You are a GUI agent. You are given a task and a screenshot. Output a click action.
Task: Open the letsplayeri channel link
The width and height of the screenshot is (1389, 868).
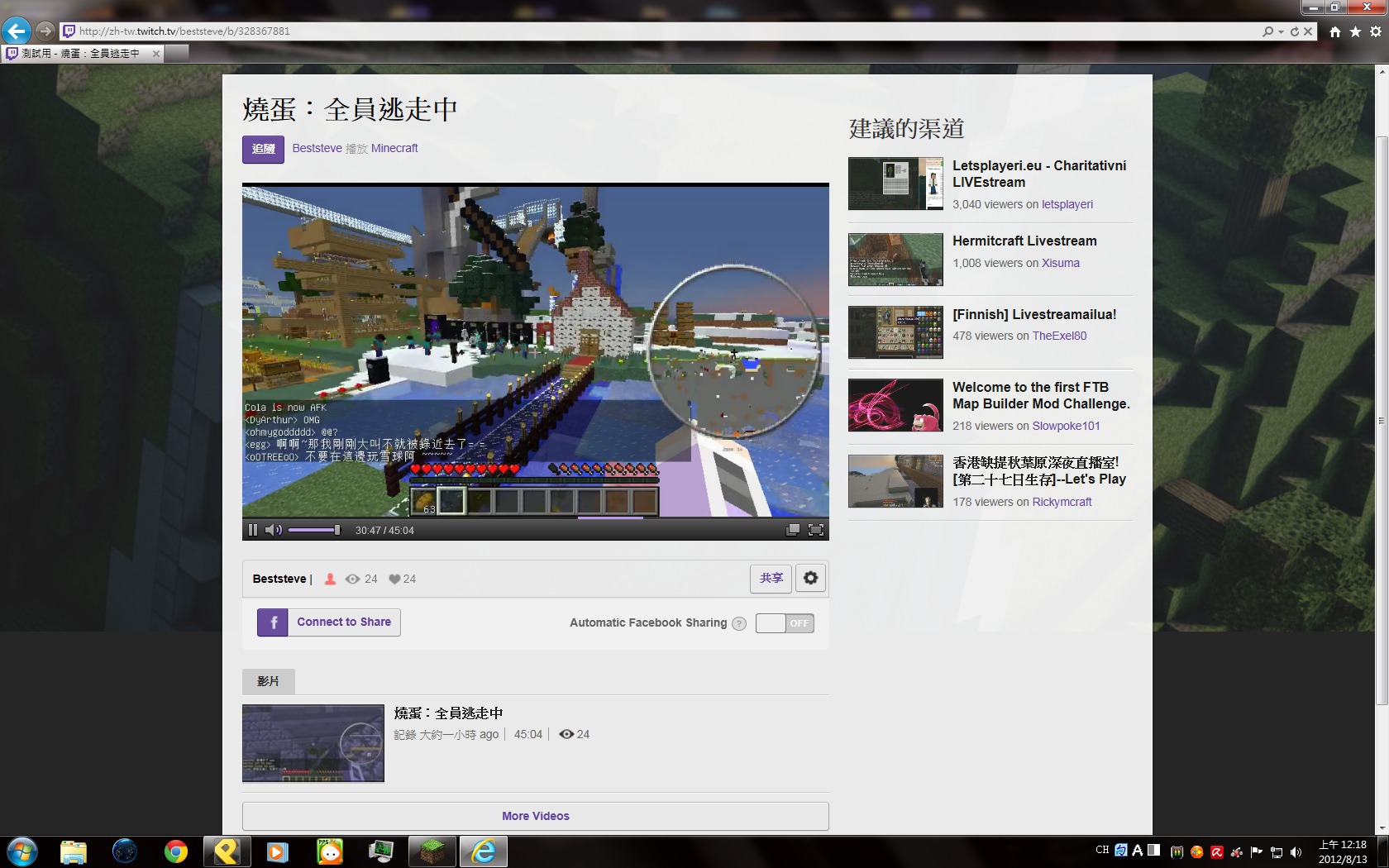1067,204
